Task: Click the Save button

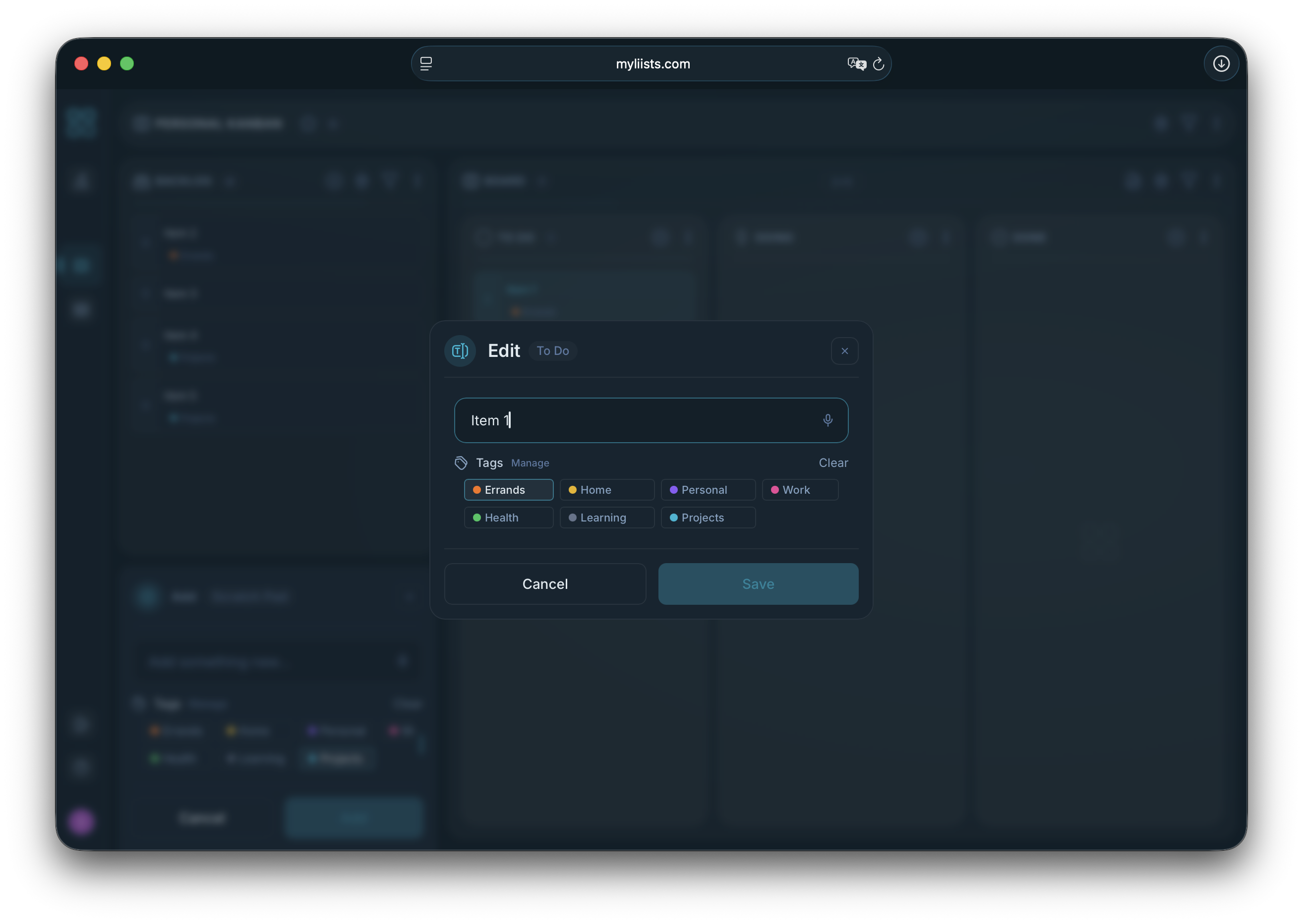Action: pos(758,584)
